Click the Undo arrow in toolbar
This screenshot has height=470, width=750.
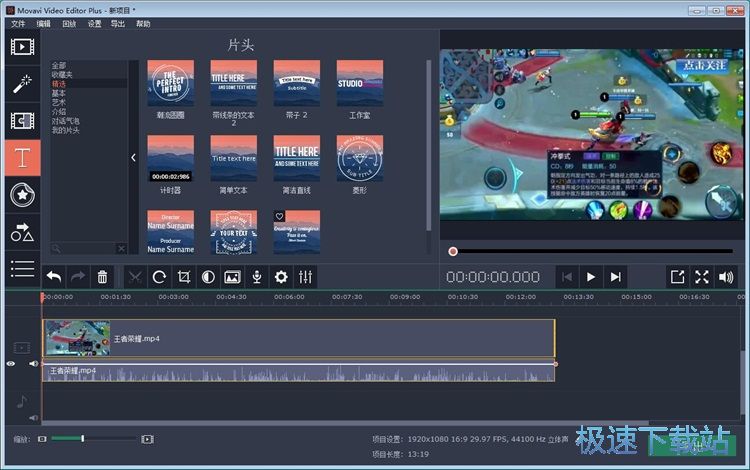[x=54, y=277]
